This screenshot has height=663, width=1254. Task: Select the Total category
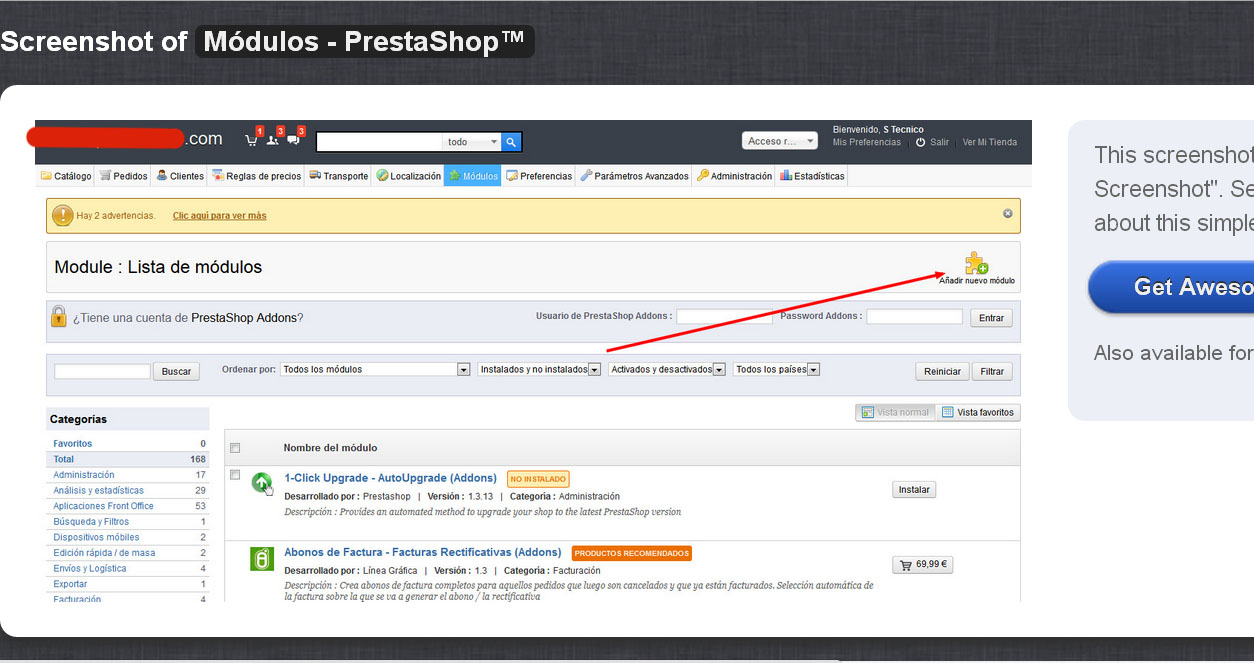[x=128, y=459]
